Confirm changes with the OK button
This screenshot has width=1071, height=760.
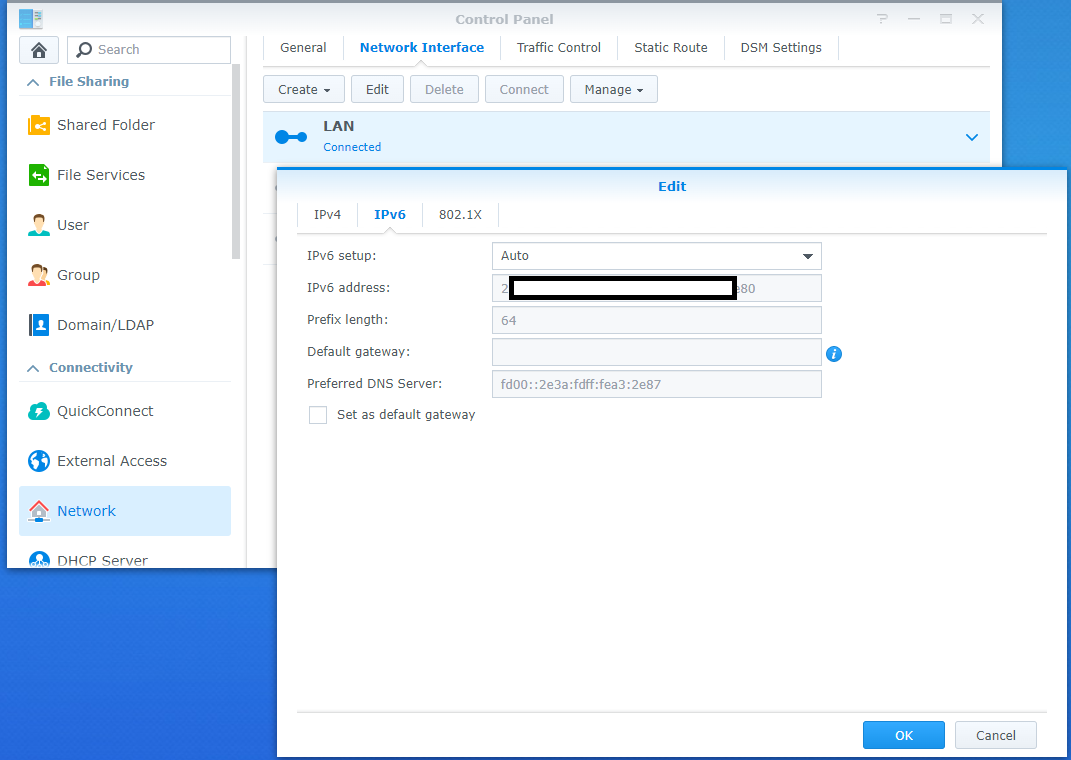pyautogui.click(x=903, y=735)
